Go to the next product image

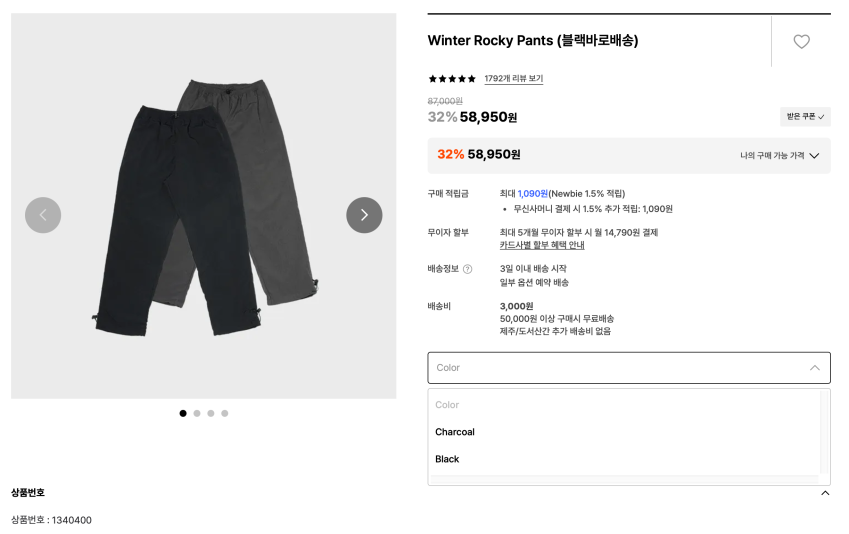(364, 215)
